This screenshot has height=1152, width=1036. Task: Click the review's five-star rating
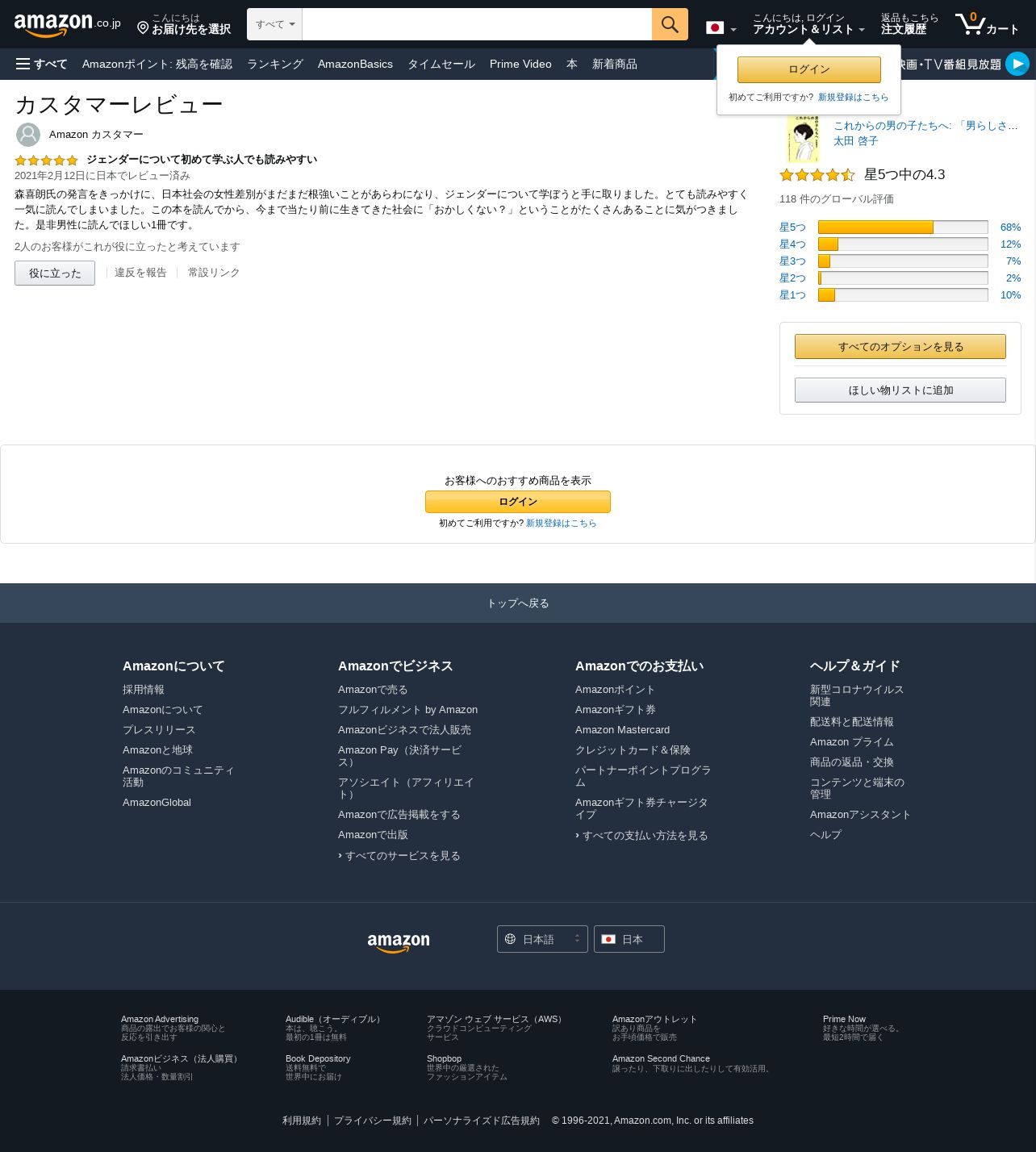pos(46,161)
